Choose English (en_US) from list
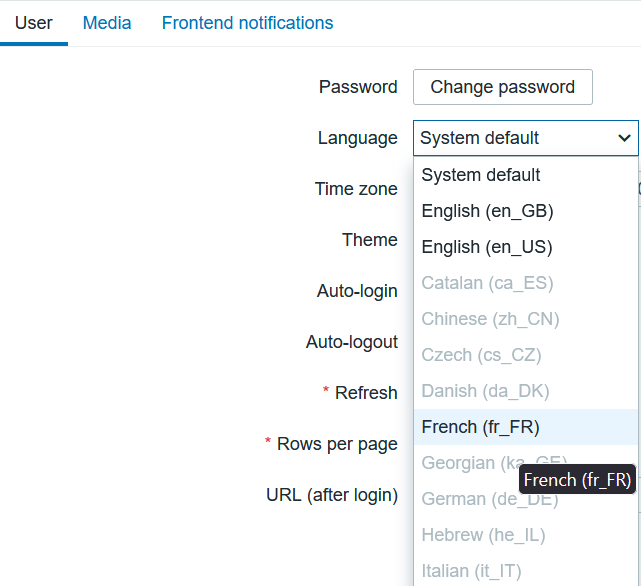 pos(487,247)
